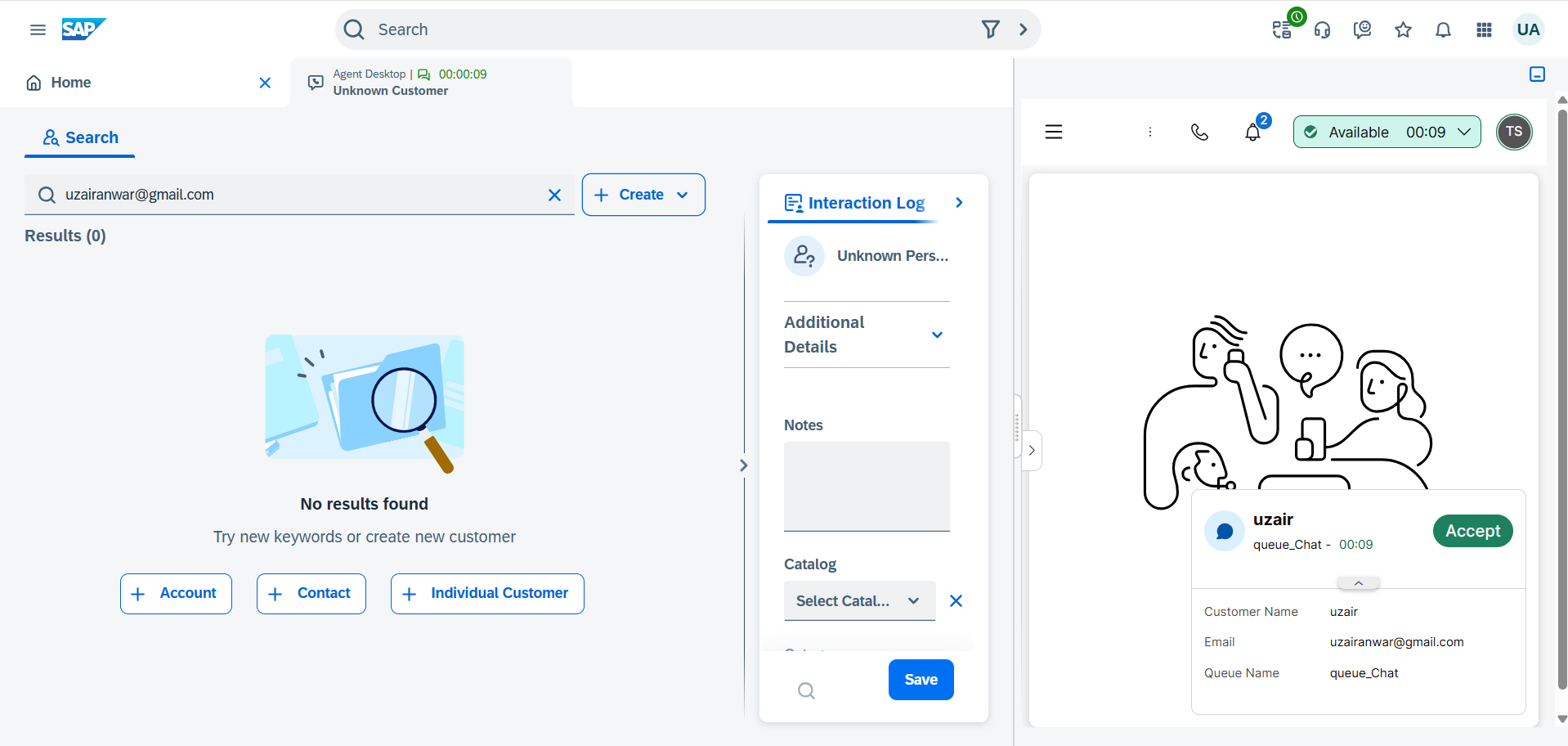This screenshot has width=1568, height=746.
Task: Click the search filter funnel icon
Action: click(990, 29)
